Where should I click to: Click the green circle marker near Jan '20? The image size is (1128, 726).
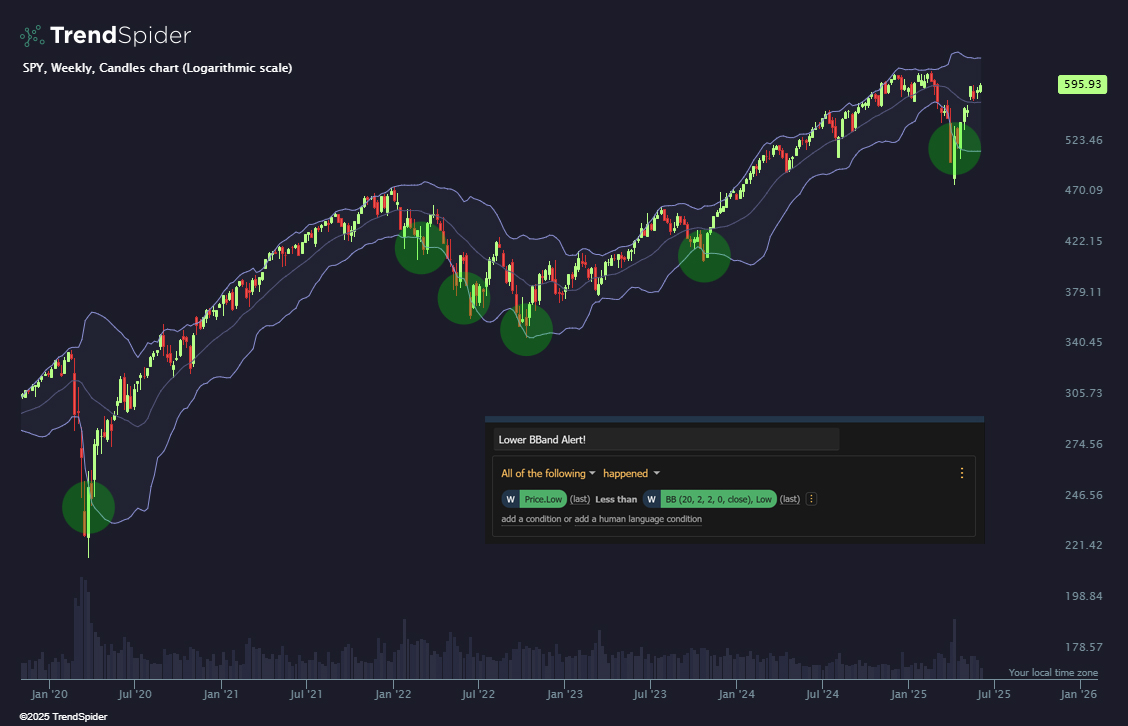tap(88, 507)
